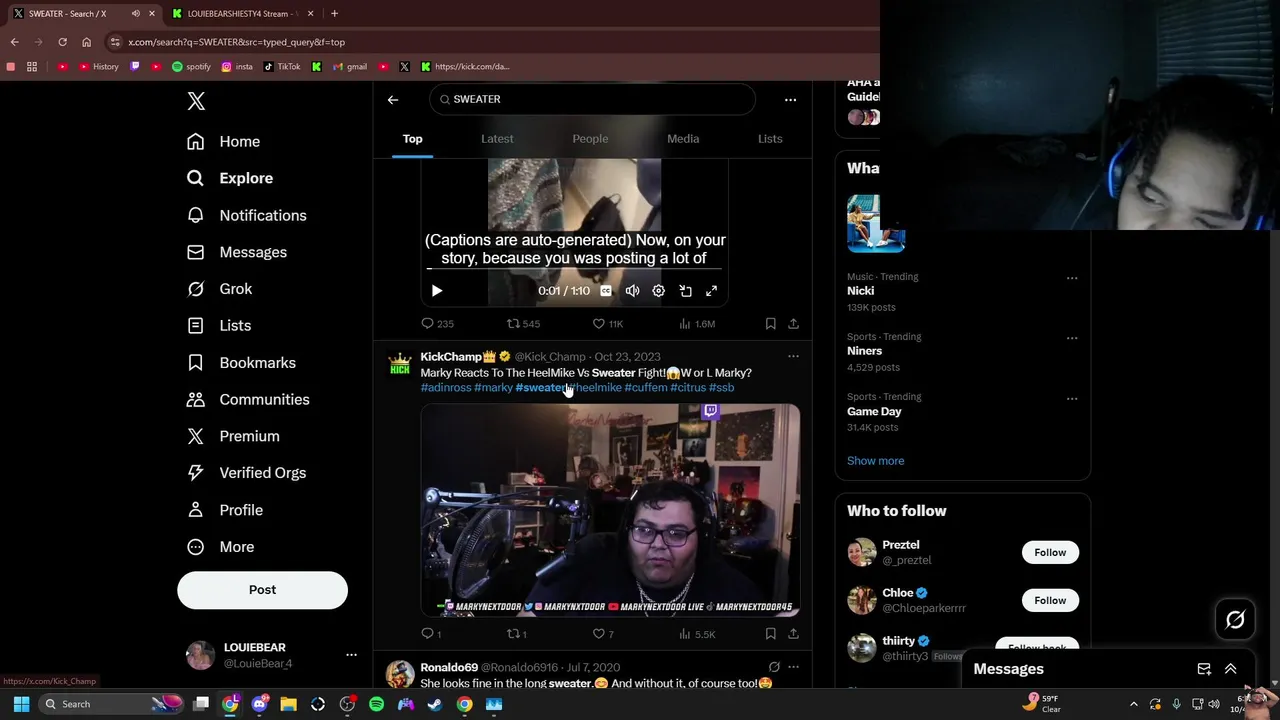This screenshot has height=720, width=1280.
Task: Switch to the Lists search tab
Action: (x=770, y=139)
